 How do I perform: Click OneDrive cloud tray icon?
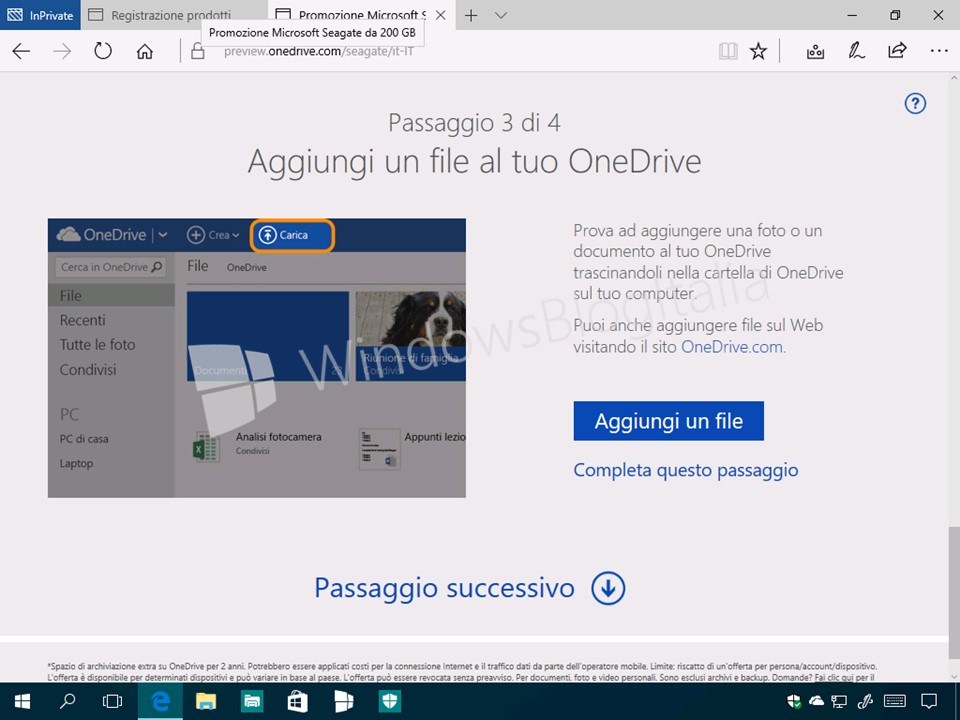point(816,700)
